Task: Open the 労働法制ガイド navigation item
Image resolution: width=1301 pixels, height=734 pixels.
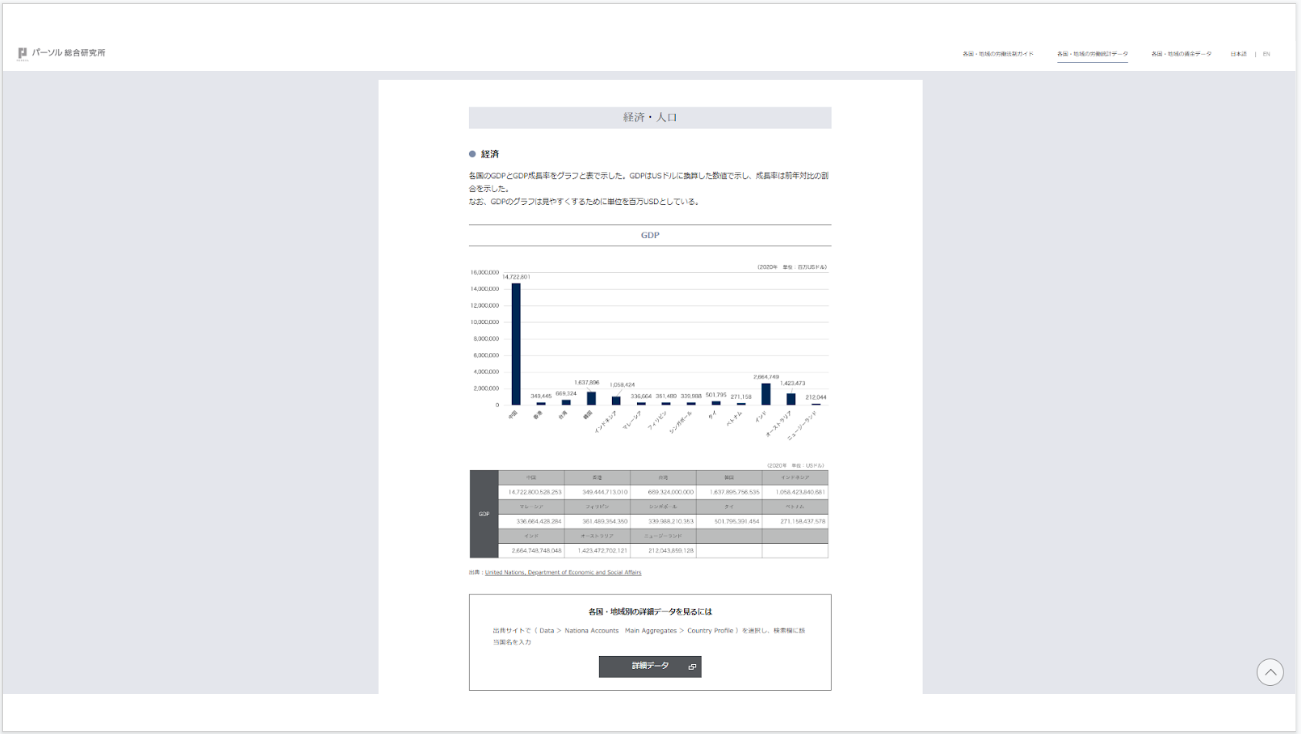Action: [997, 54]
